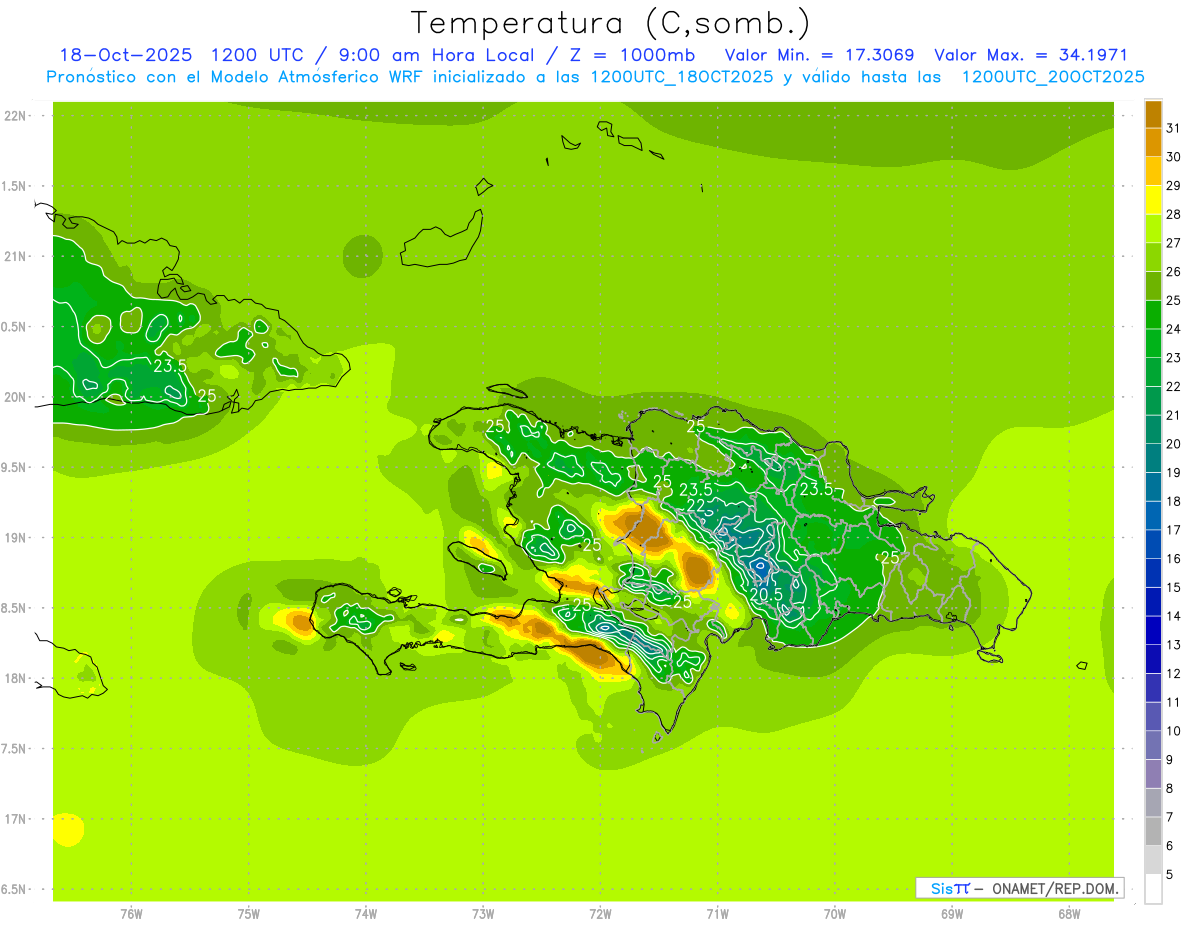
Task: Click the 31 label on the color scale
Action: click(1173, 128)
